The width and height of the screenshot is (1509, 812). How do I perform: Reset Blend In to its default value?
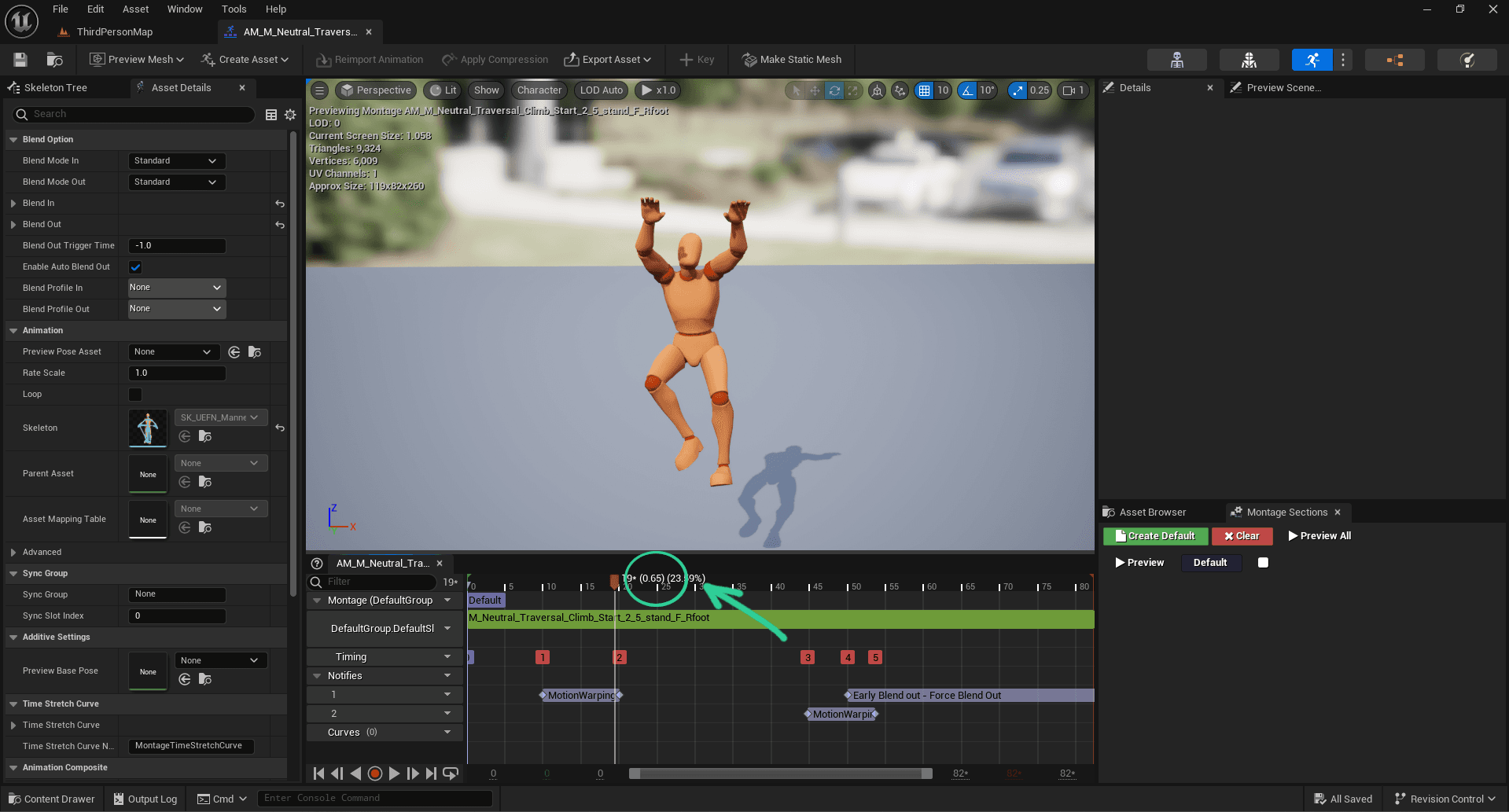(x=280, y=204)
